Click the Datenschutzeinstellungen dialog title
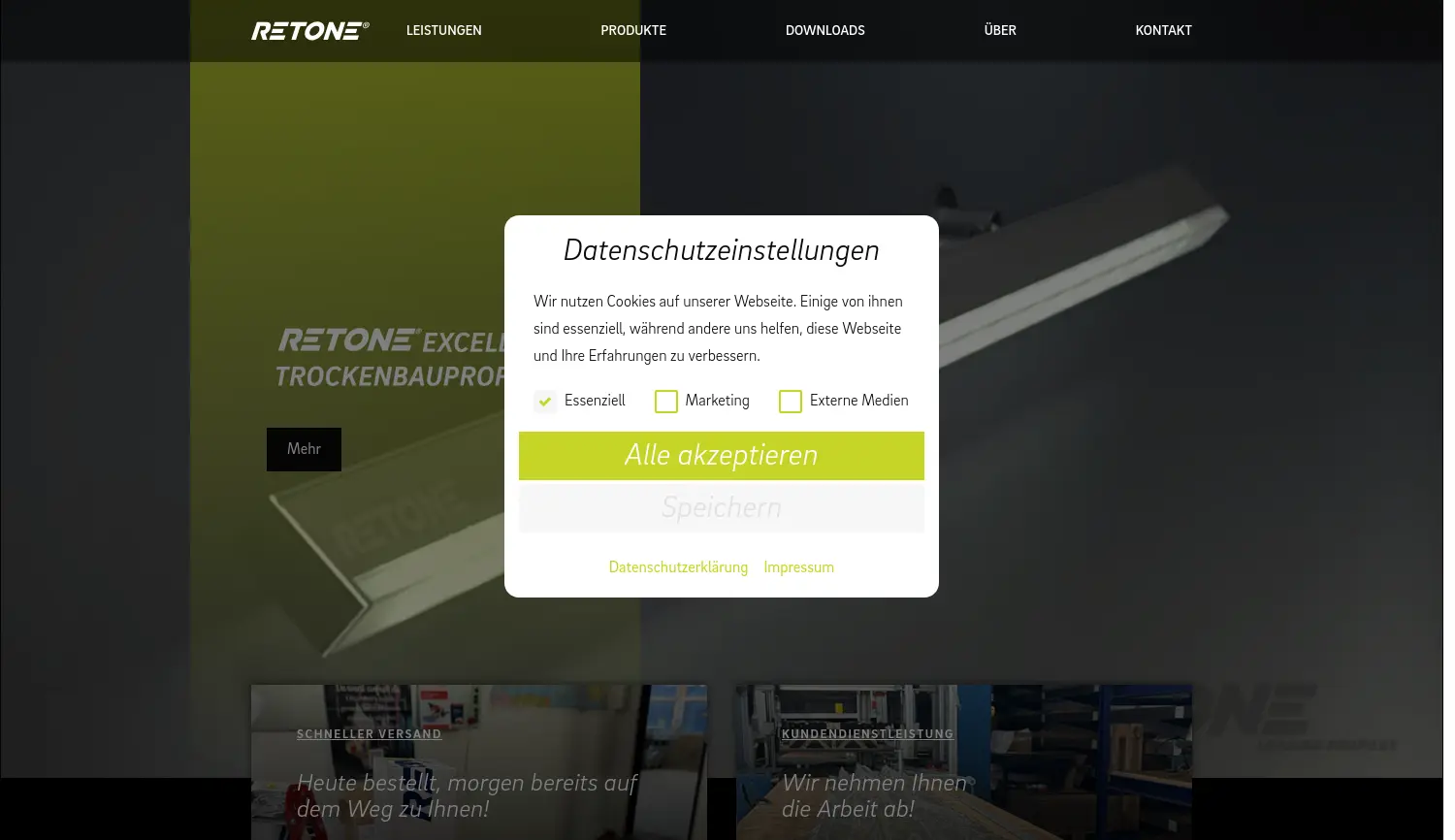Image resolution: width=1455 pixels, height=840 pixels. pos(721,250)
